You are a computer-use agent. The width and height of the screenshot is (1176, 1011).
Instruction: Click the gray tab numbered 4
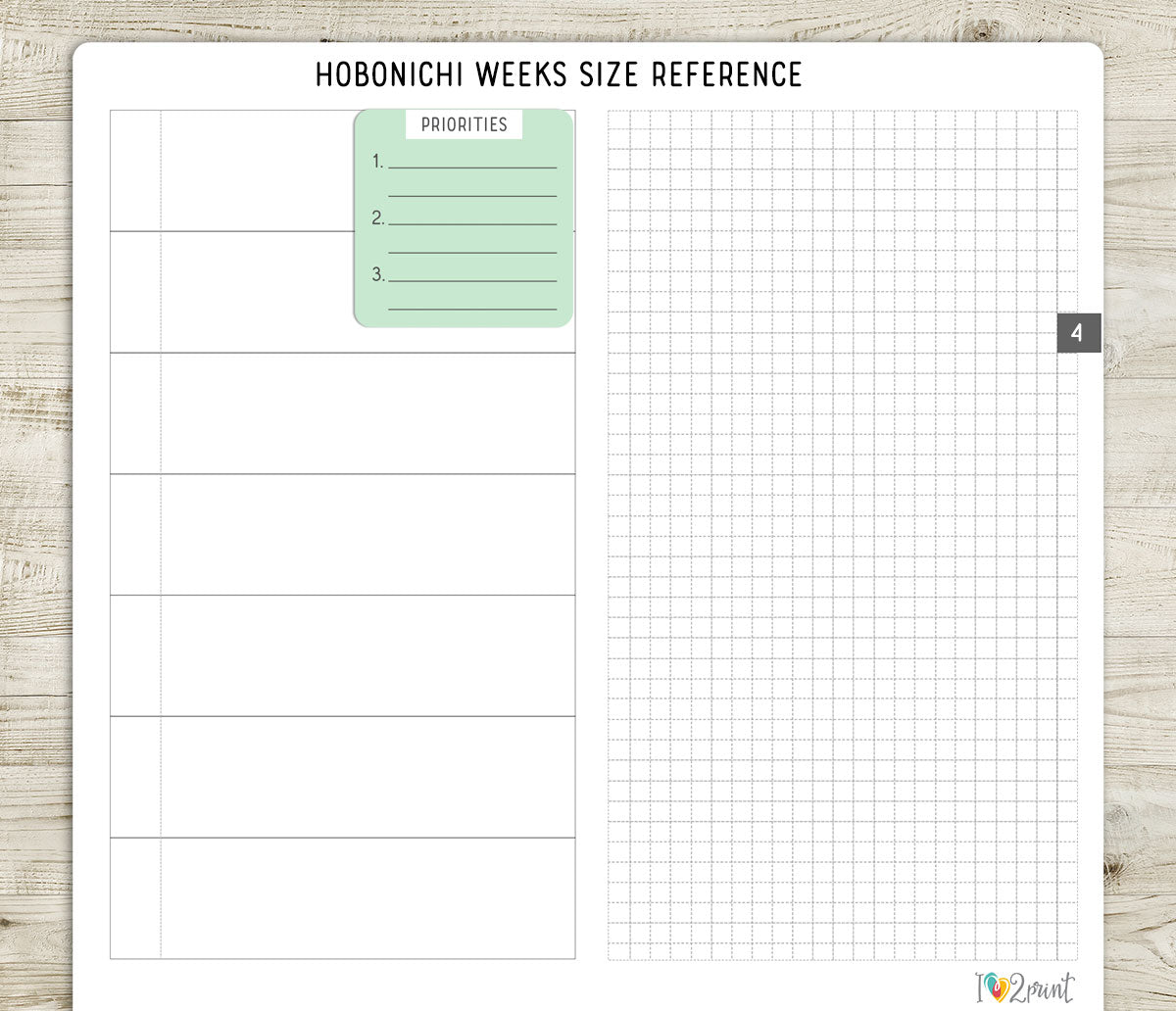click(x=1079, y=333)
